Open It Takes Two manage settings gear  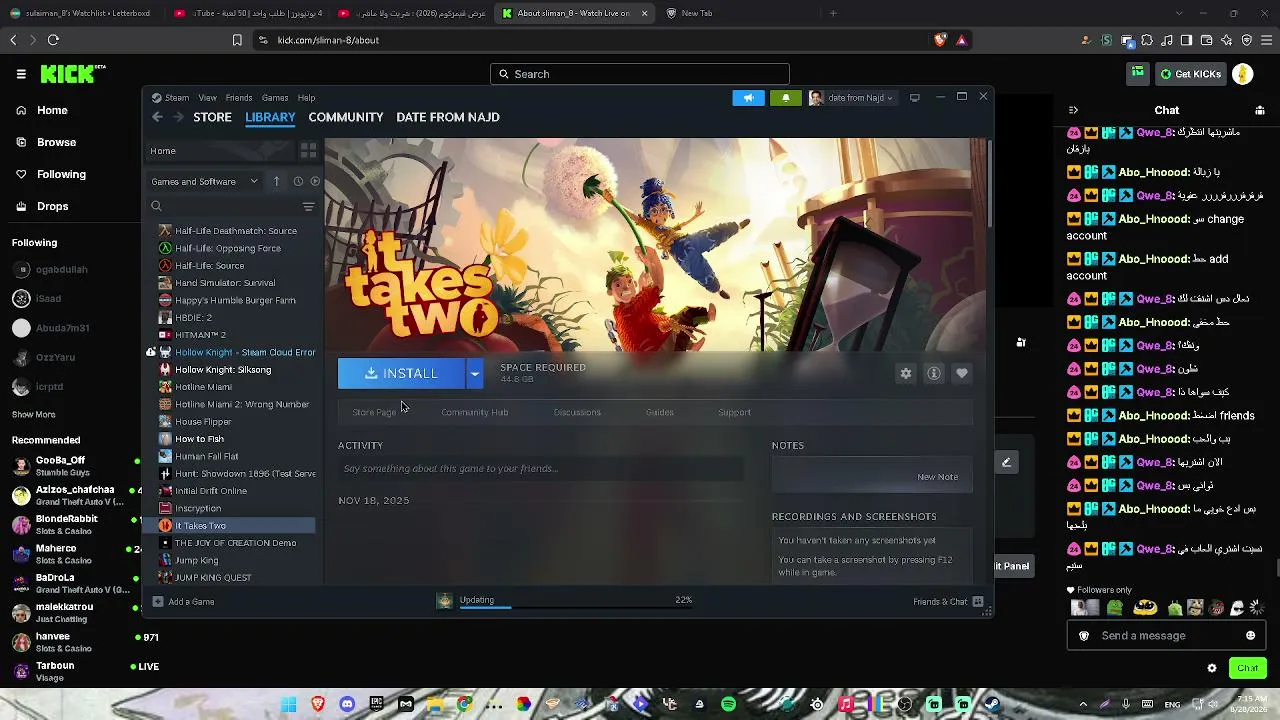[x=906, y=373]
